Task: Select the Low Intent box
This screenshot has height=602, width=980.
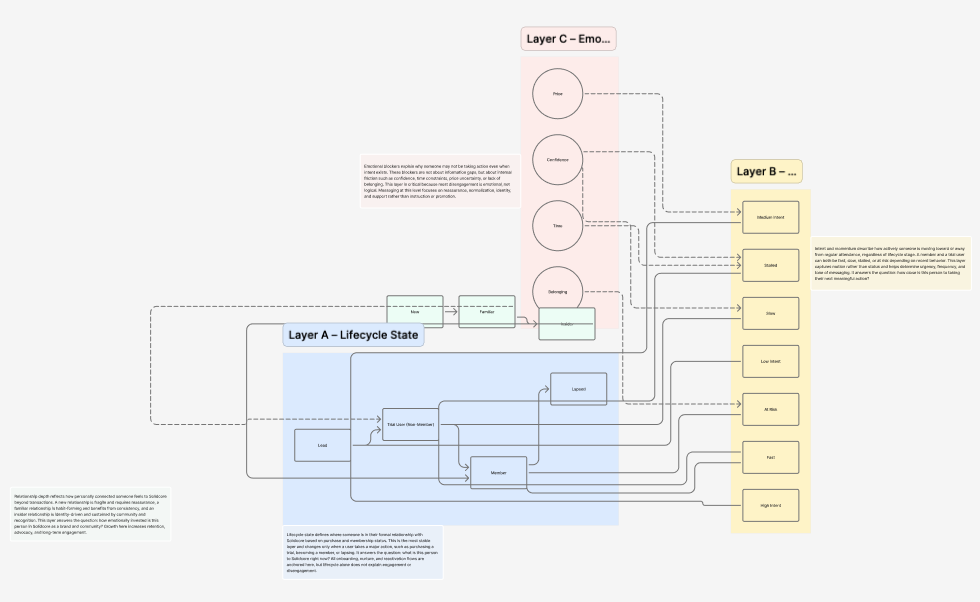Action: click(771, 361)
